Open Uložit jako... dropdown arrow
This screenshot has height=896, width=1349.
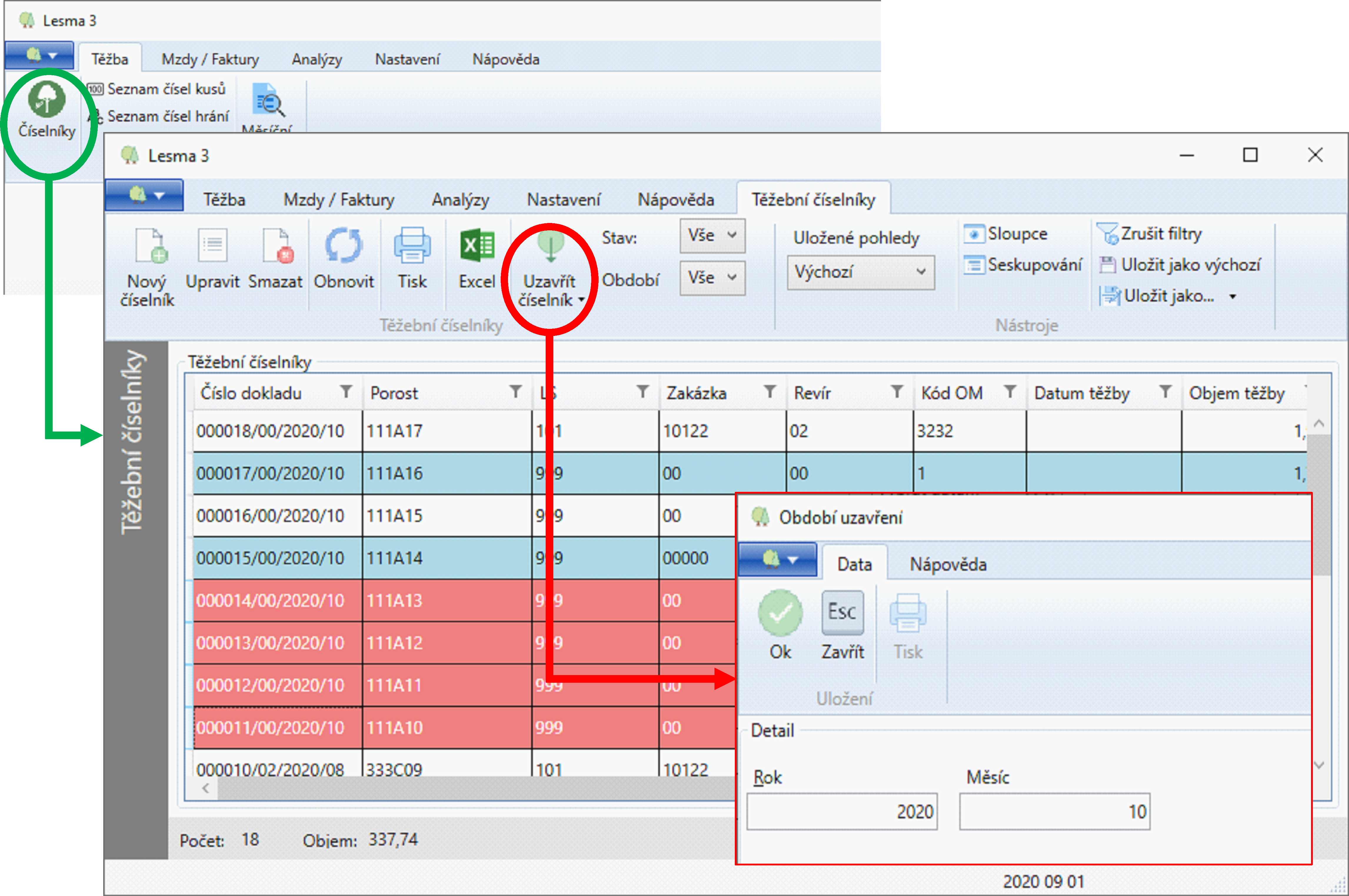tap(1233, 297)
